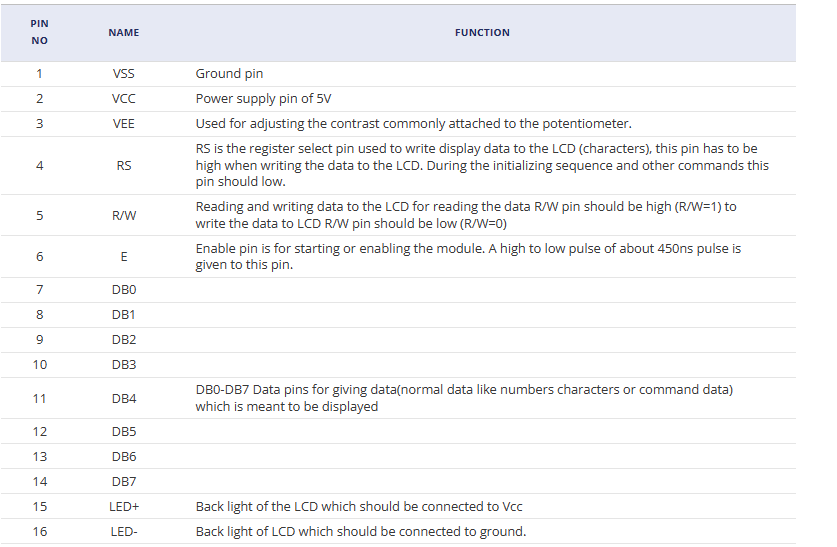Click the RS pin name cell
The width and height of the screenshot is (837, 547).
tap(124, 166)
